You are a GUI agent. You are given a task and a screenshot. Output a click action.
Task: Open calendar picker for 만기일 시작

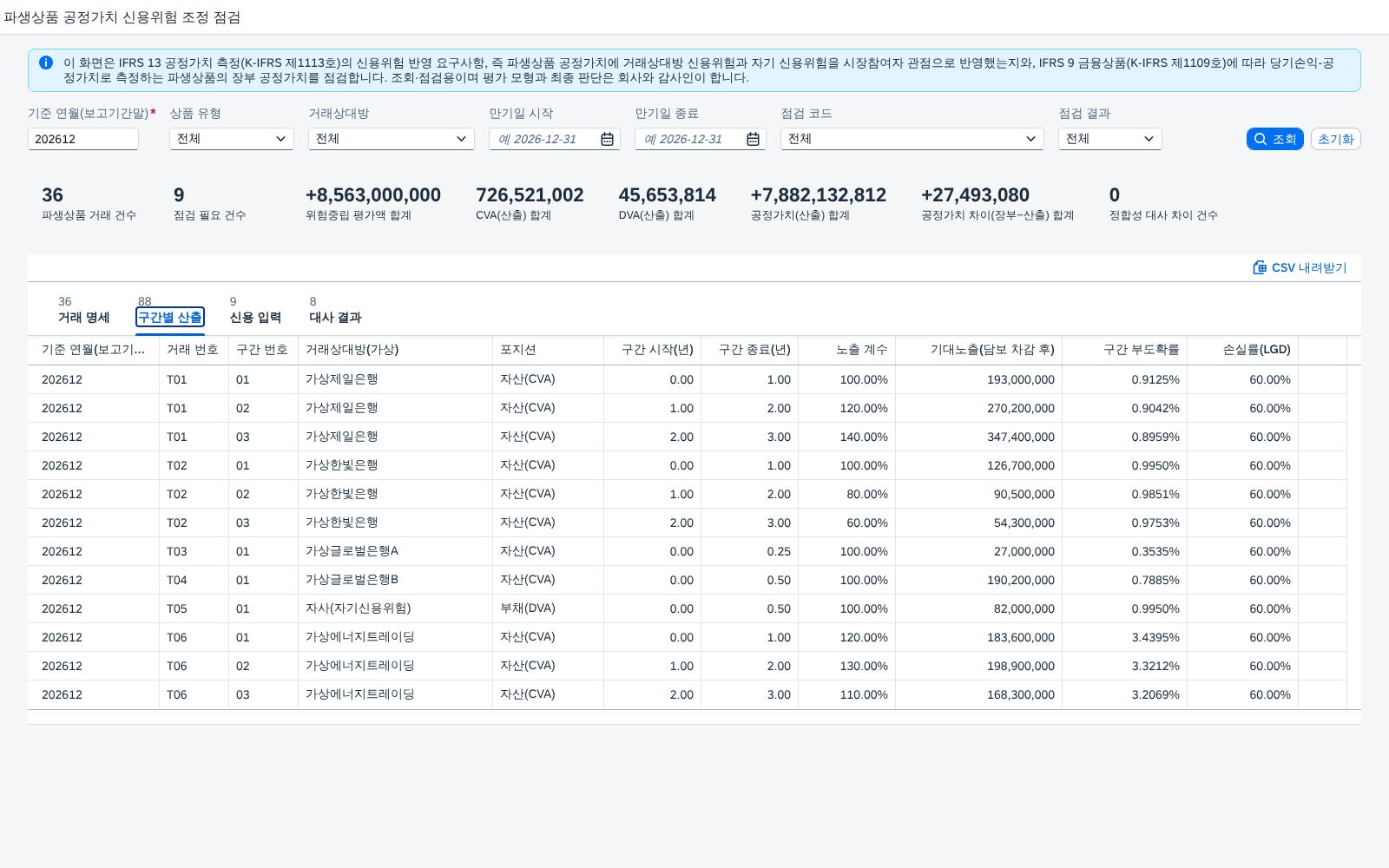click(607, 139)
